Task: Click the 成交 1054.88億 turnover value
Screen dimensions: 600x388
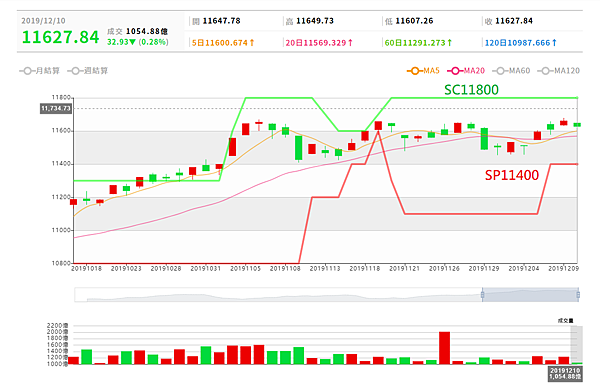Action: (x=137, y=31)
